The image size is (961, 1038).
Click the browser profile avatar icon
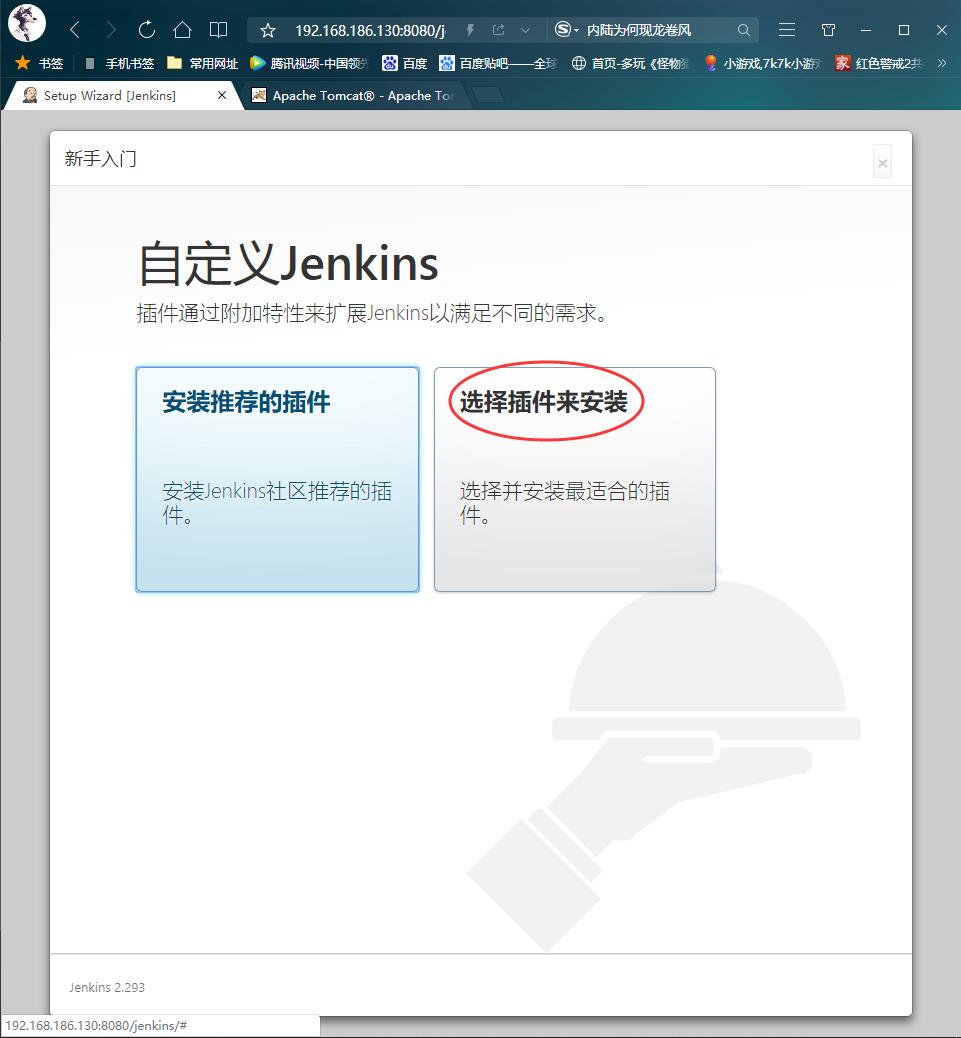coord(26,23)
